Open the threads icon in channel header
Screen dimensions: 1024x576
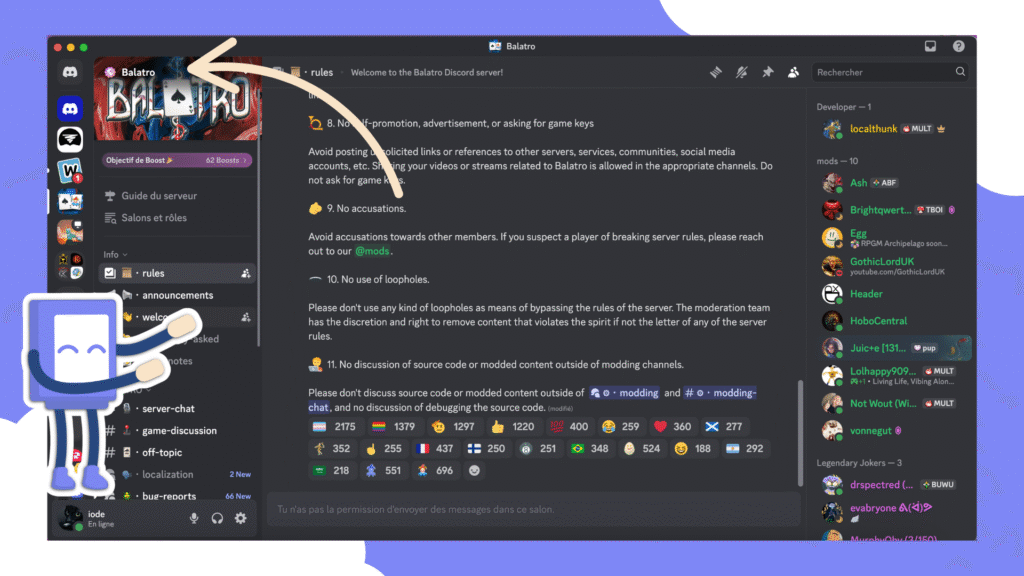point(716,72)
